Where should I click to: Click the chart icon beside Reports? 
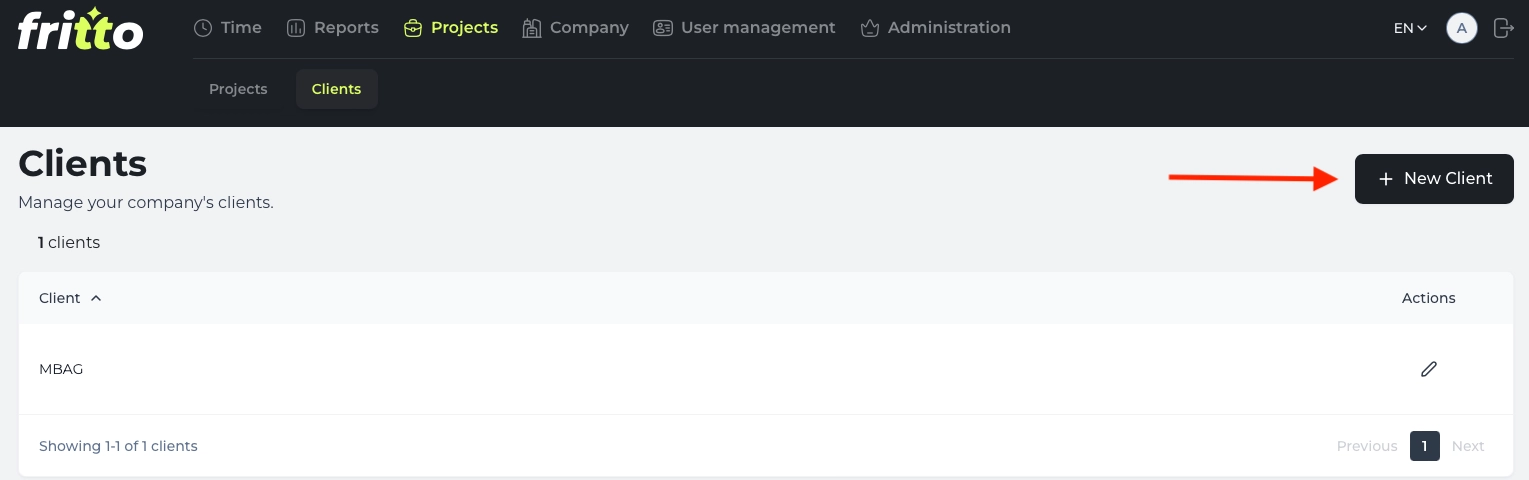point(296,28)
